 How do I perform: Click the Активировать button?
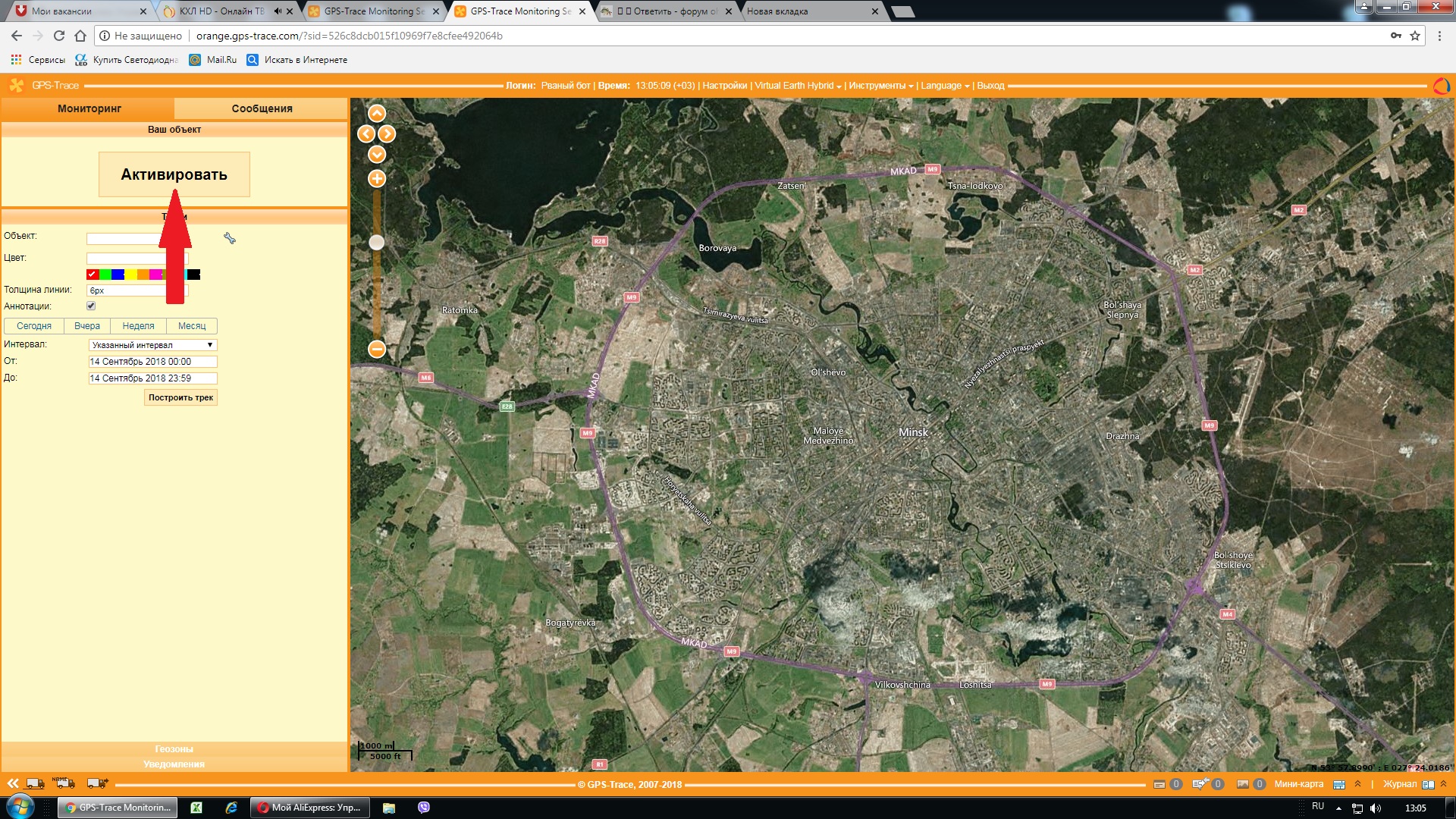point(174,174)
